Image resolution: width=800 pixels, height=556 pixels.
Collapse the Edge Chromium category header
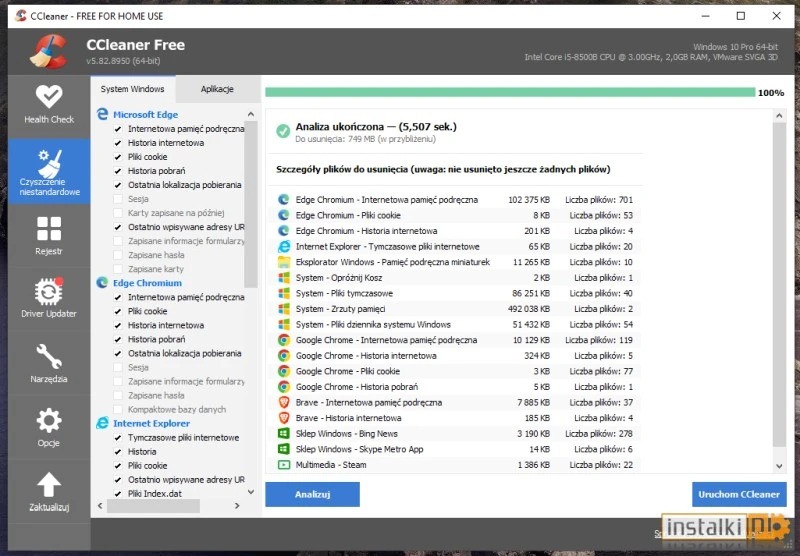tap(147, 283)
